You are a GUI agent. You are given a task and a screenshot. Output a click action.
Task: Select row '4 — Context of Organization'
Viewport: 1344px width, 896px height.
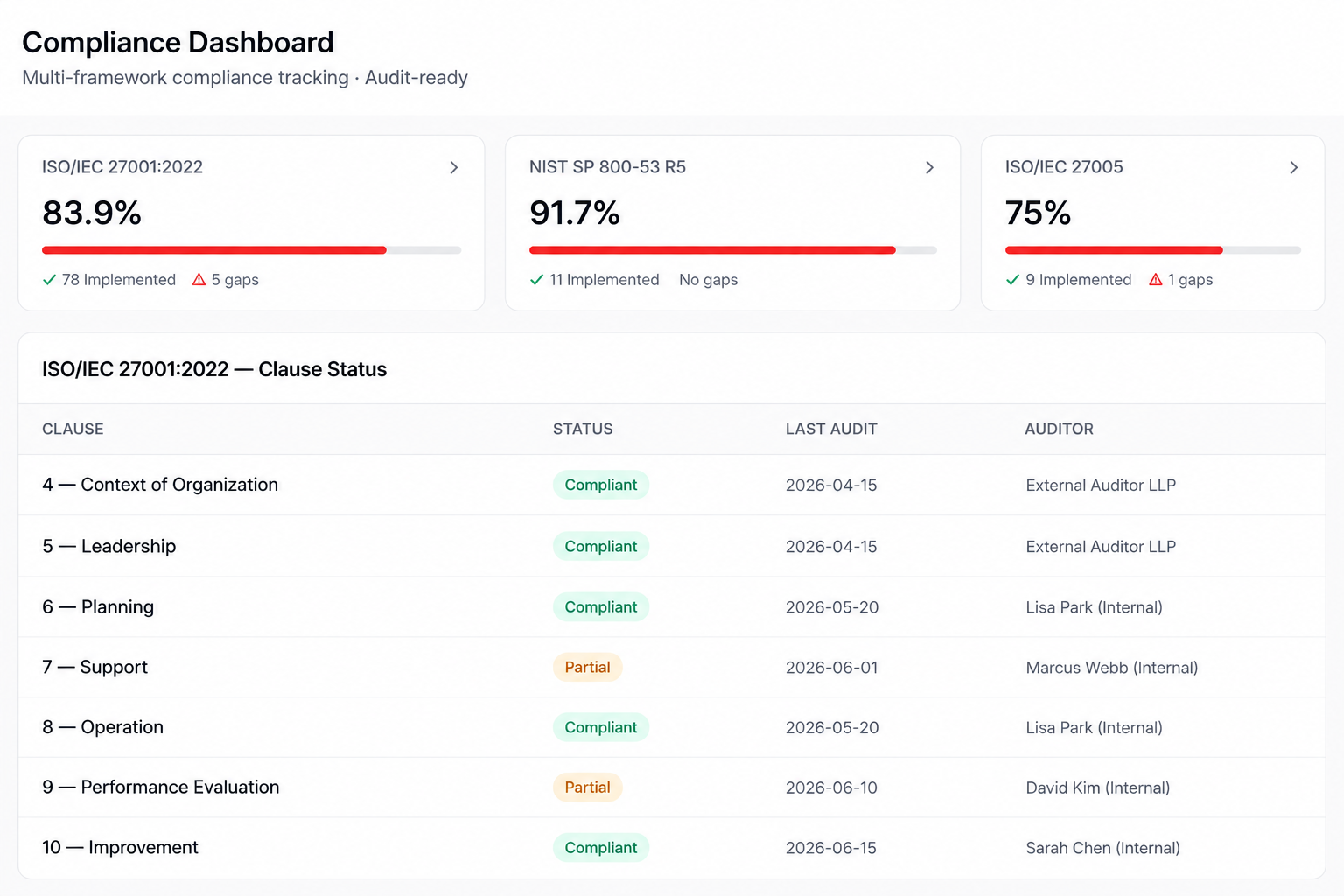tap(672, 485)
